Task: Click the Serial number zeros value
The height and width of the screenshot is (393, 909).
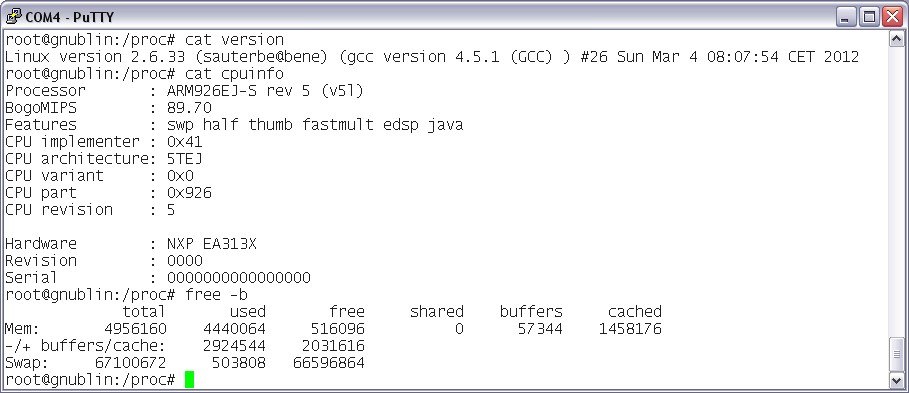Action: click(x=239, y=278)
